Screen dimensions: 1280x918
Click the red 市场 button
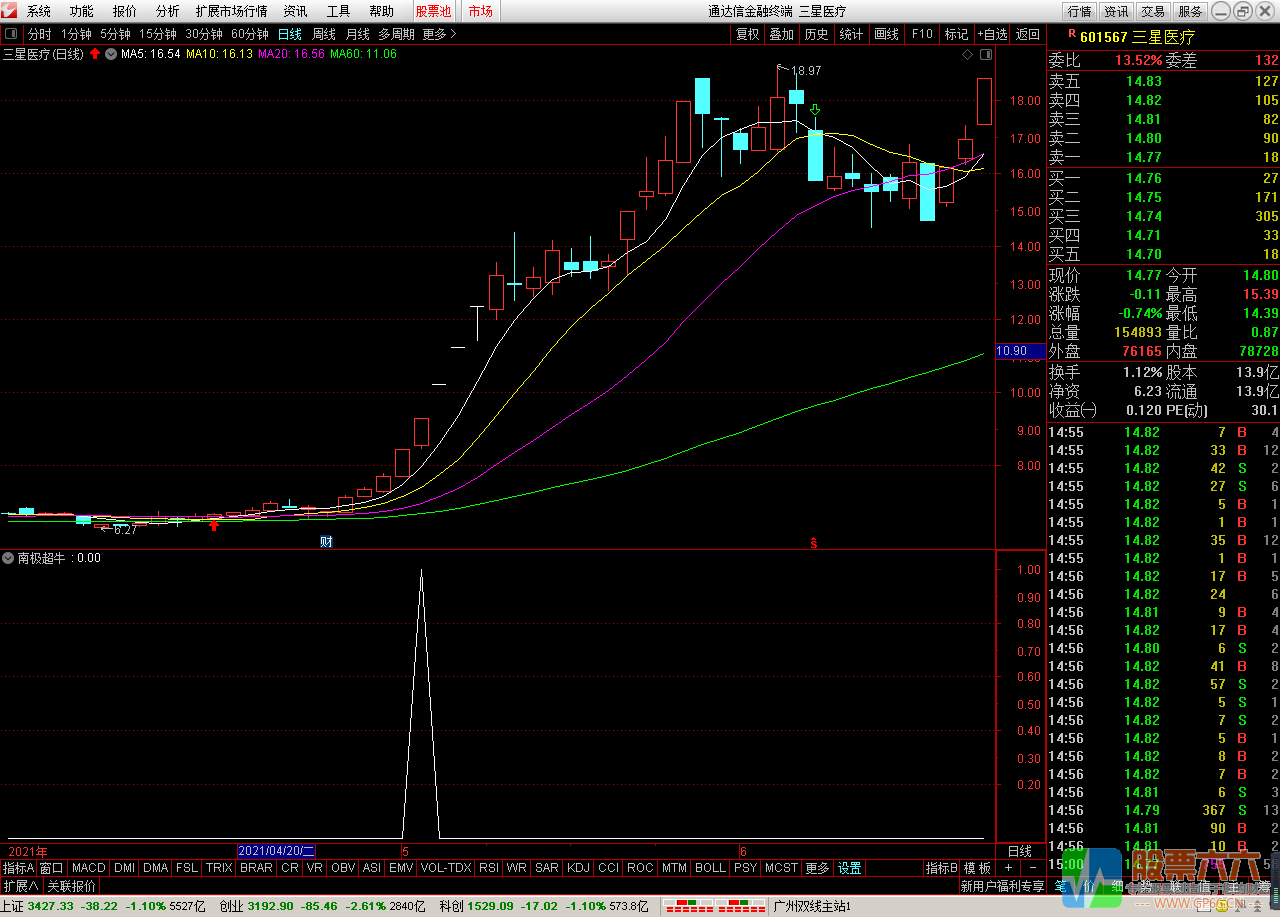[x=481, y=12]
